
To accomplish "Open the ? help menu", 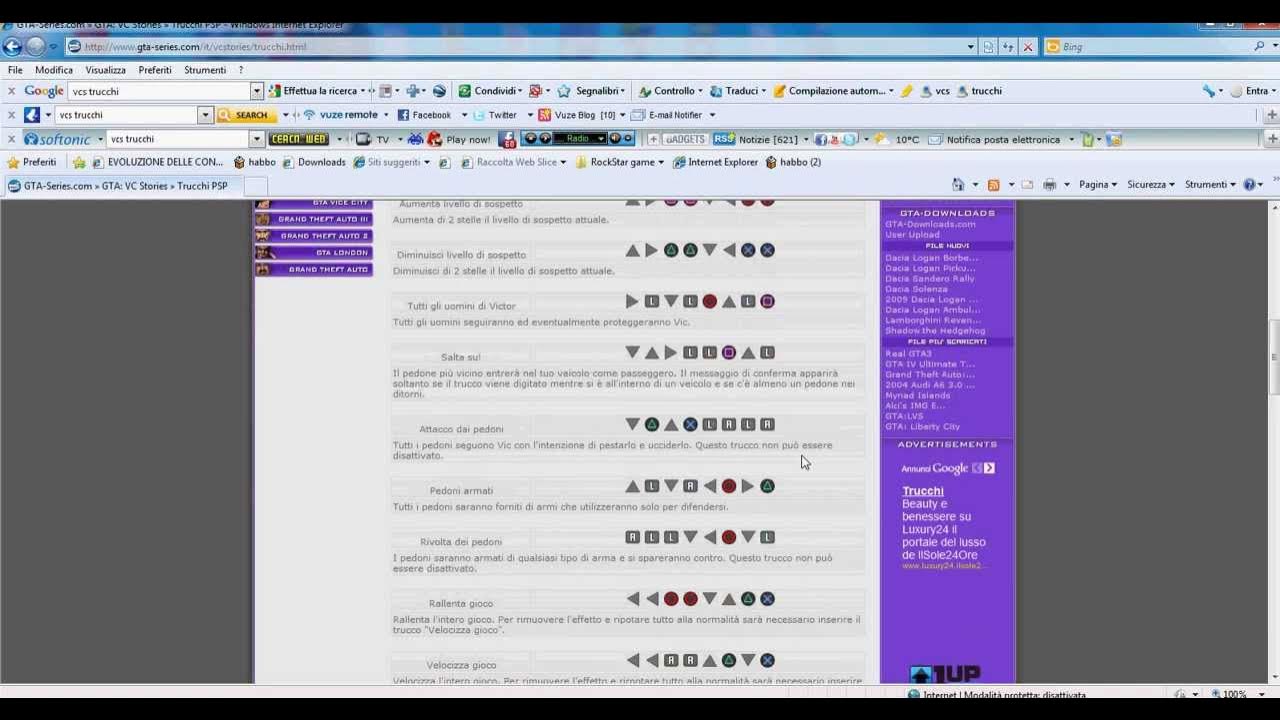I will [241, 70].
